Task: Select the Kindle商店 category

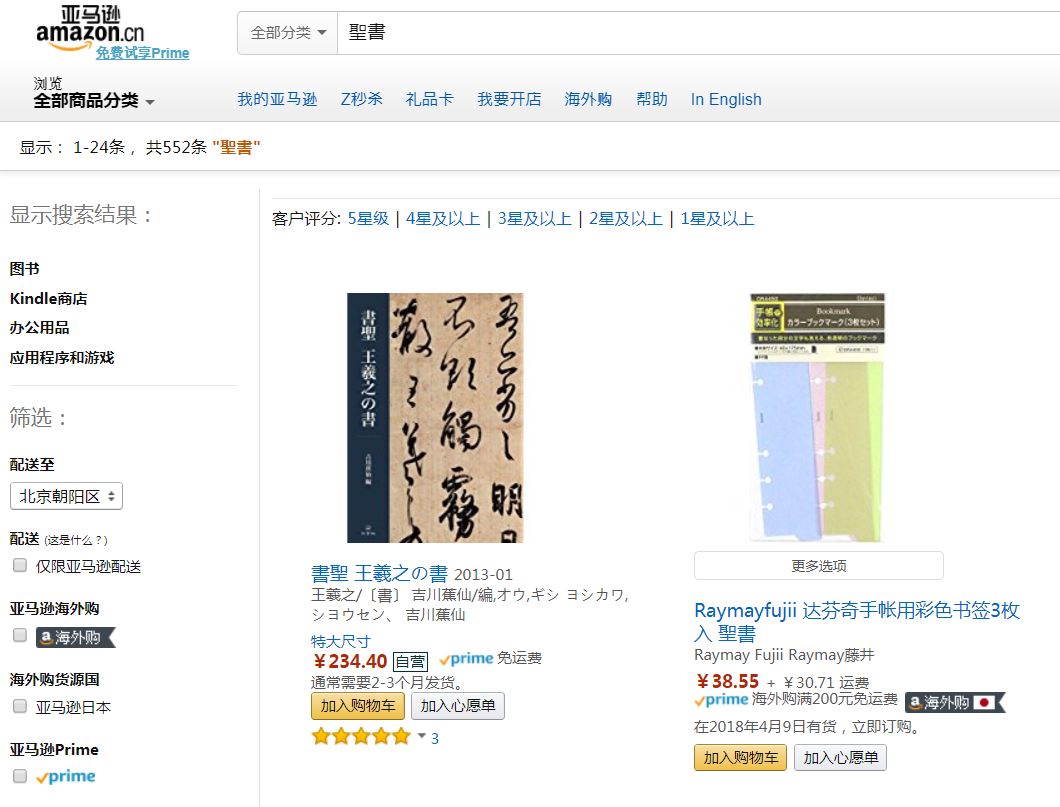Action: tap(49, 299)
